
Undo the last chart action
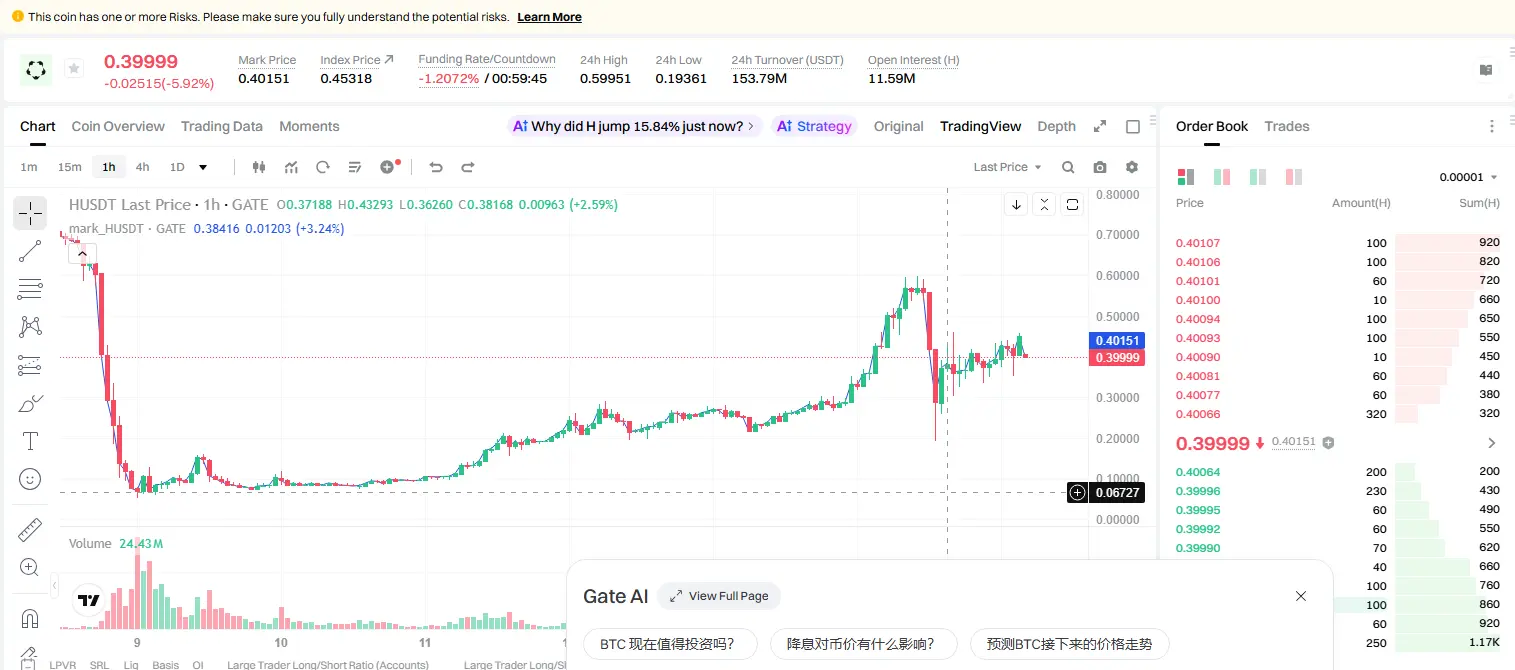[435, 167]
